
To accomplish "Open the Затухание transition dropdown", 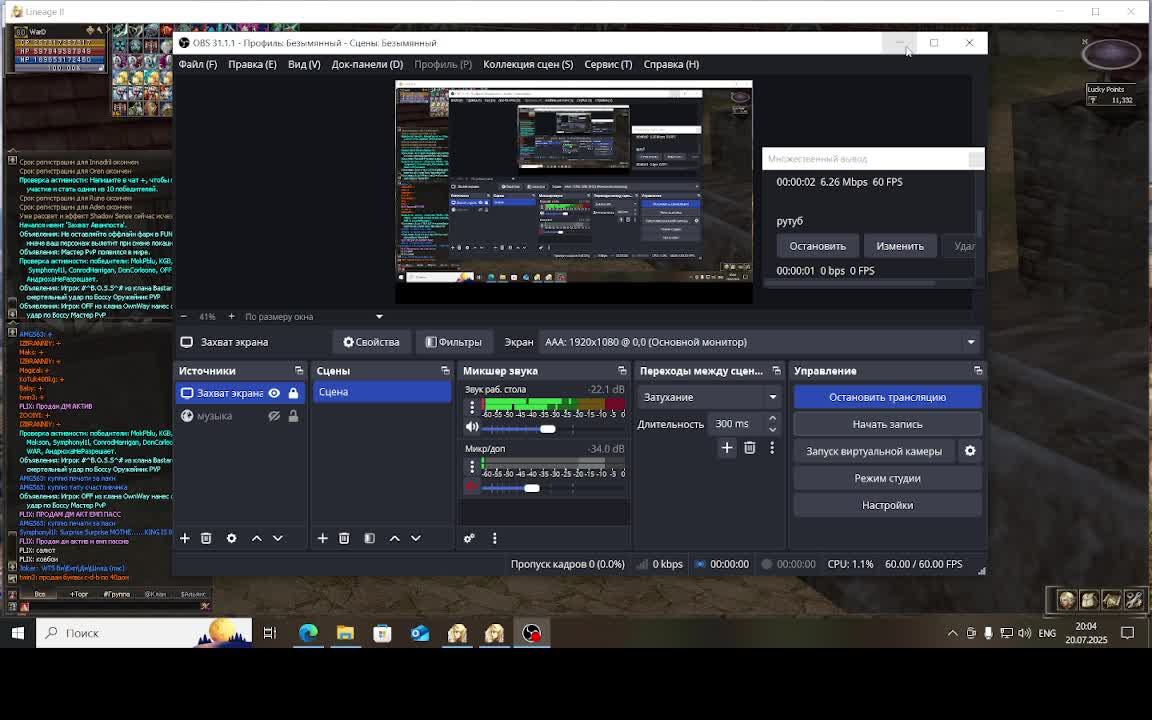I will point(709,397).
